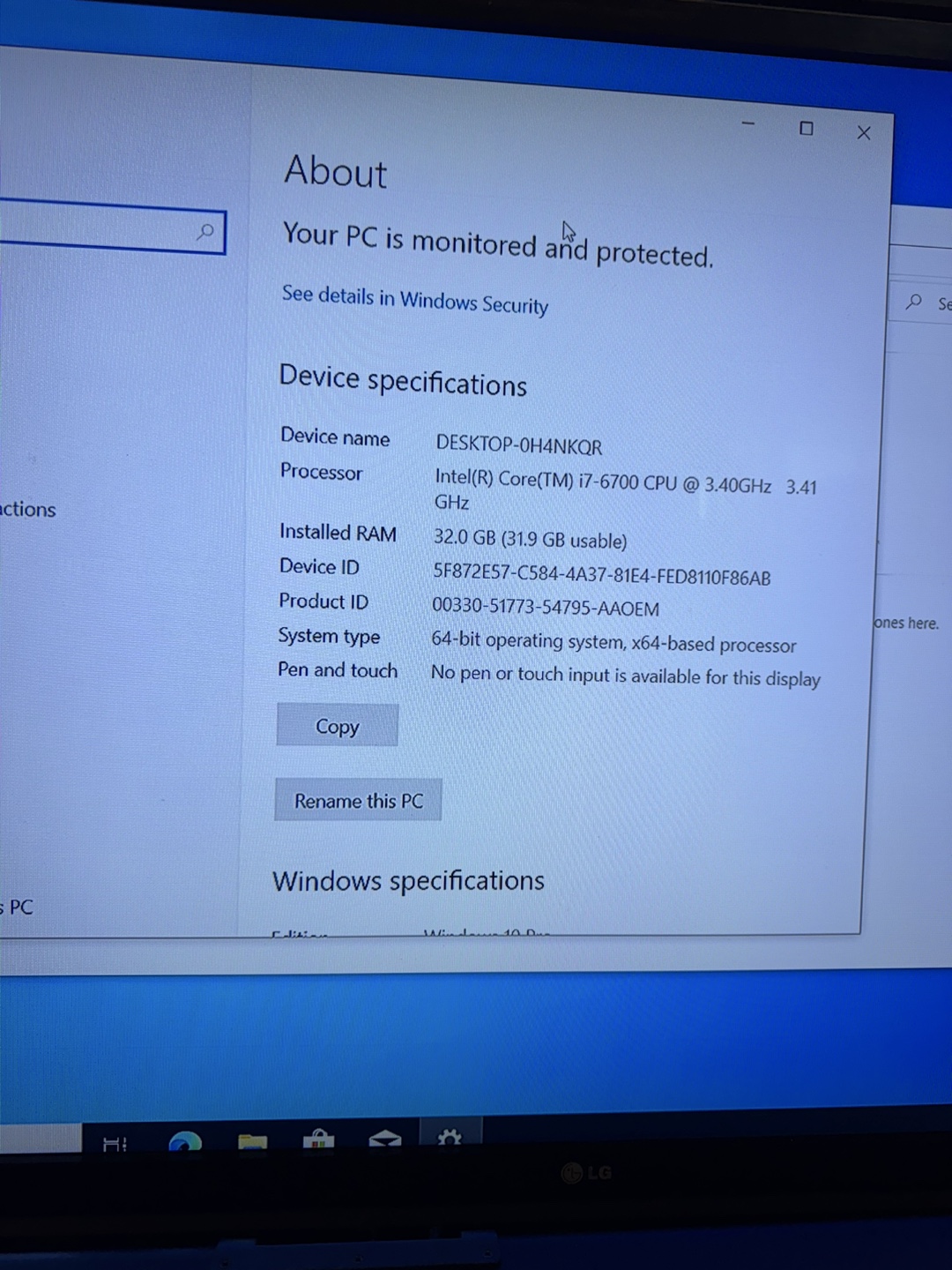
Task: Click the Rename this PC button
Action: coord(358,800)
